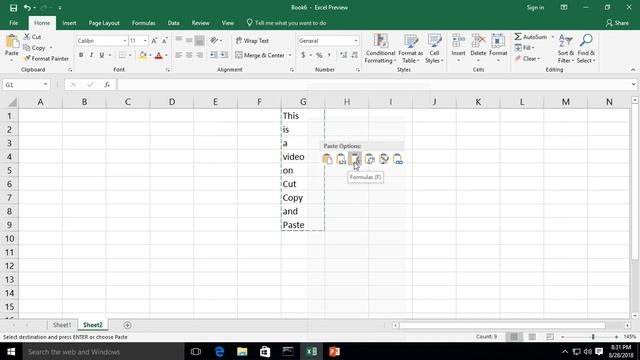This screenshot has width=640, height=360.
Task: Decrease font size with the smaller A
Action: pos(164,41)
